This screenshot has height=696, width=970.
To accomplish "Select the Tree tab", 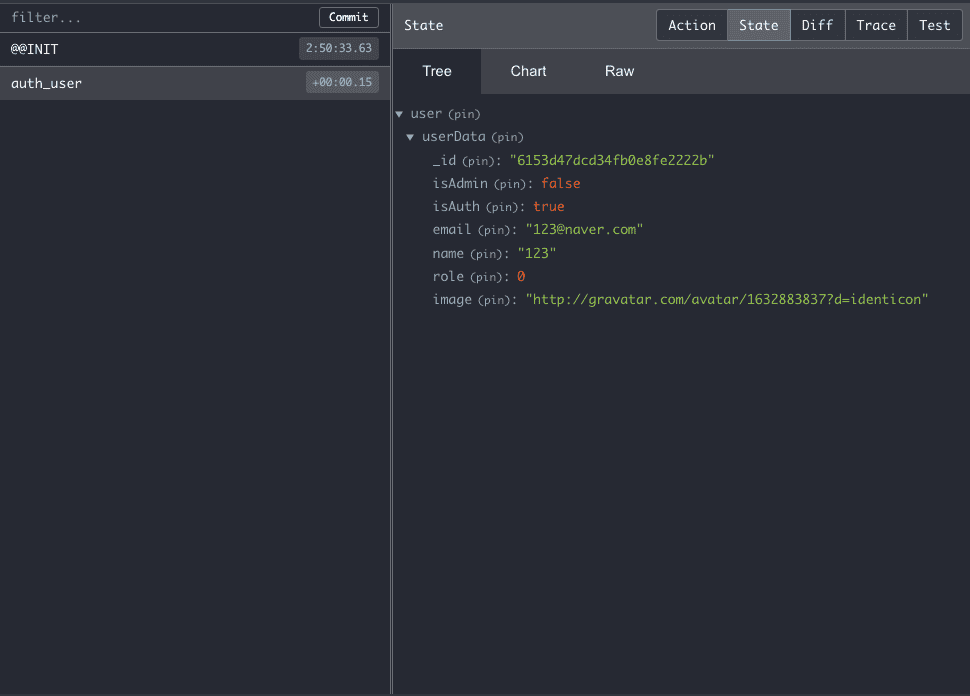I will (x=437, y=71).
